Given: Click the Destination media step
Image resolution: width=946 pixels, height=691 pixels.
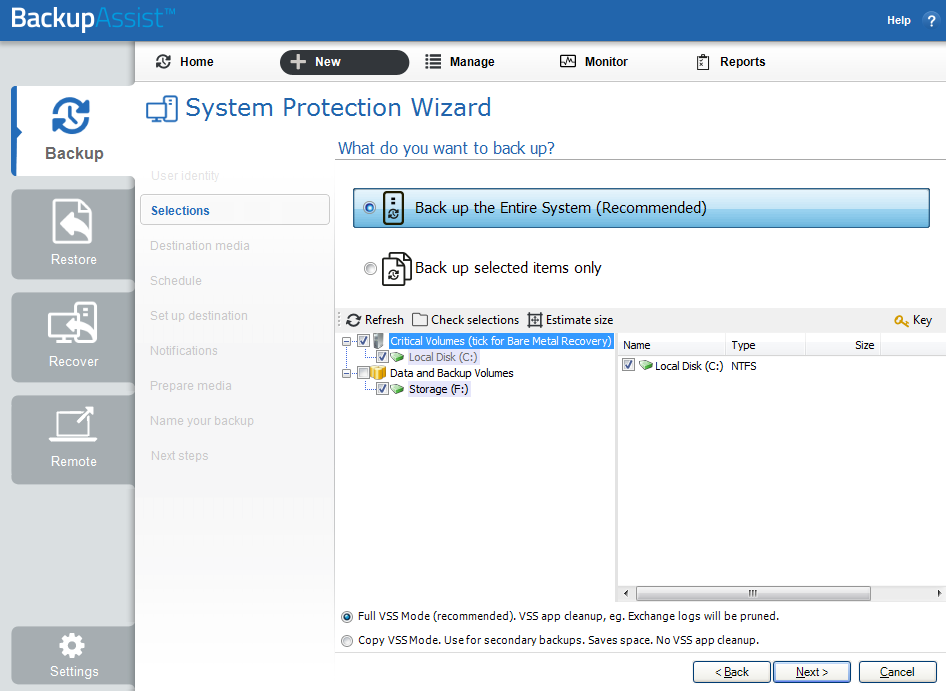Looking at the screenshot, I should point(200,246).
